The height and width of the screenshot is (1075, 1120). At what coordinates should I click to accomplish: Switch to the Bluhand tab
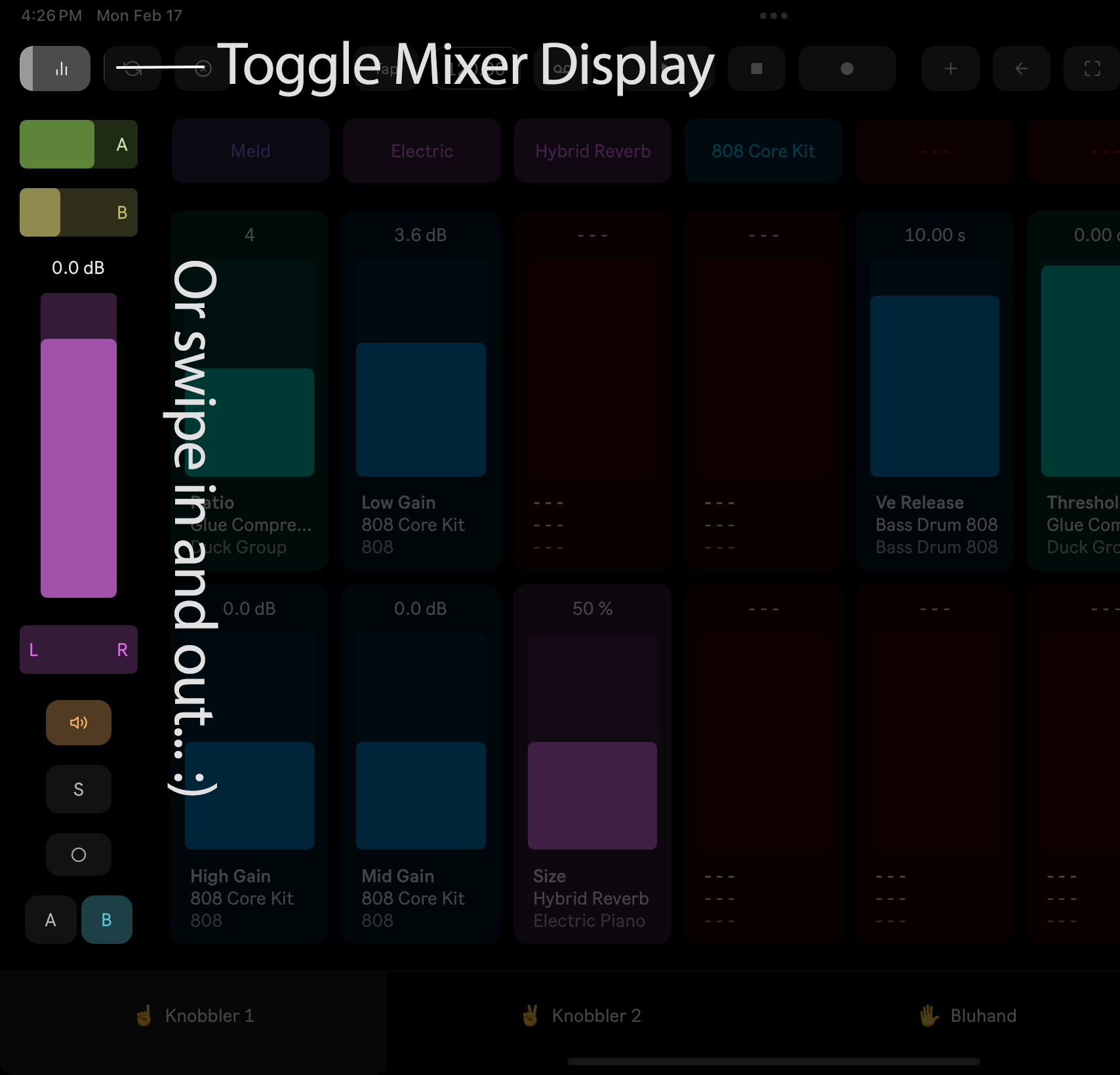(x=967, y=1016)
